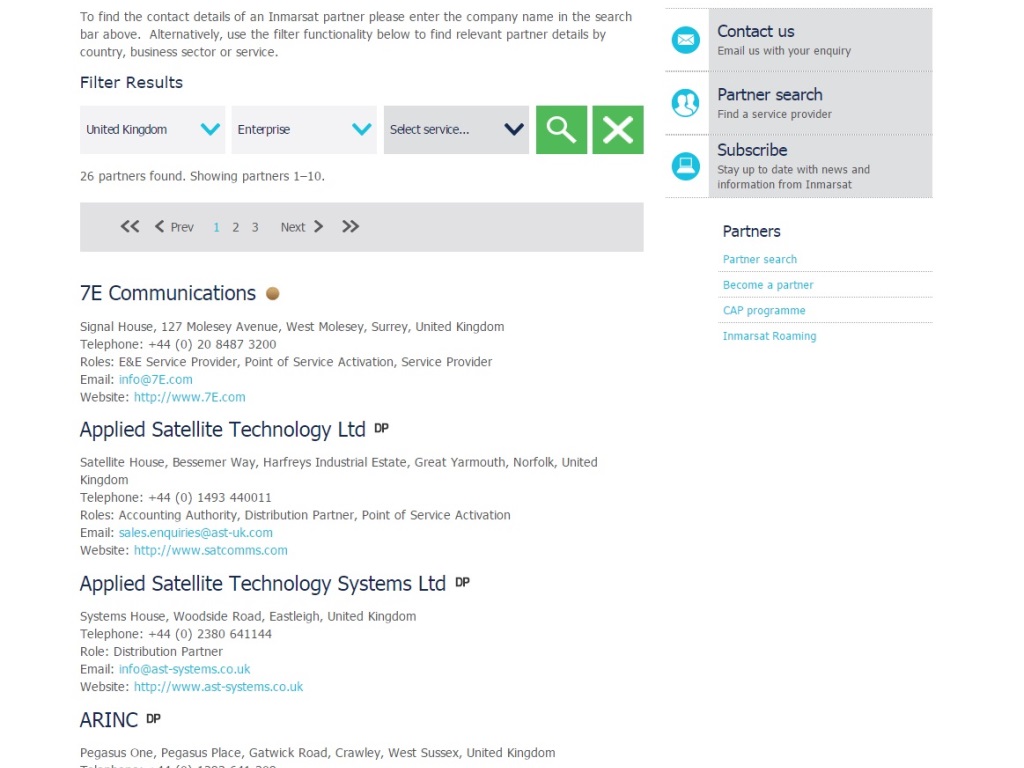The width and height of the screenshot is (1024, 768).
Task: Open the Enterprise sector dropdown
Action: (x=304, y=130)
